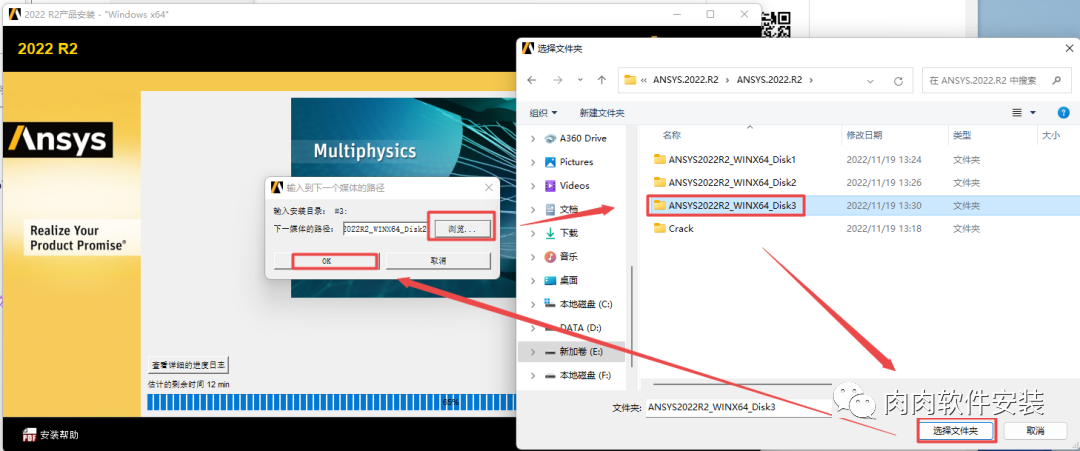Click the Forward arrow in folder dialog

[x=557, y=80]
